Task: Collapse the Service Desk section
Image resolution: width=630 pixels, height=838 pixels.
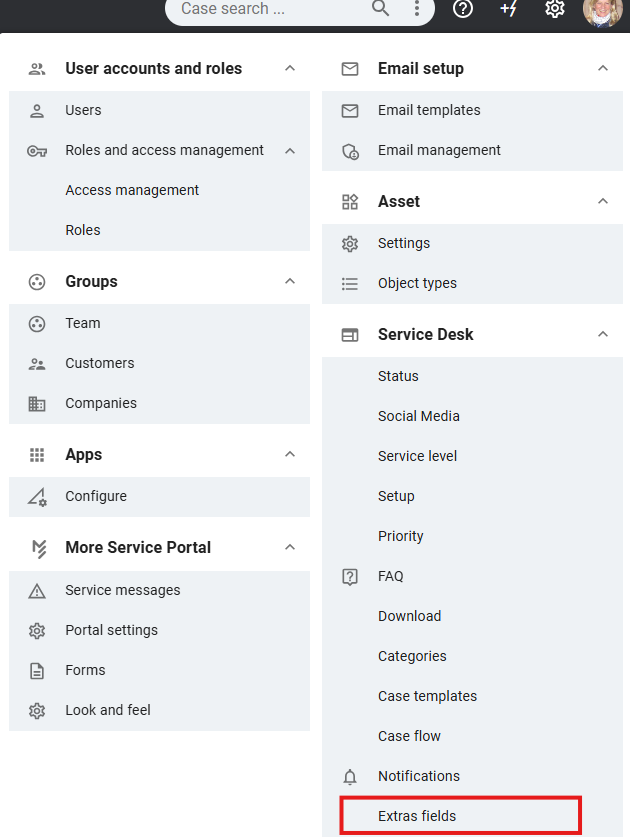Action: [603, 335]
